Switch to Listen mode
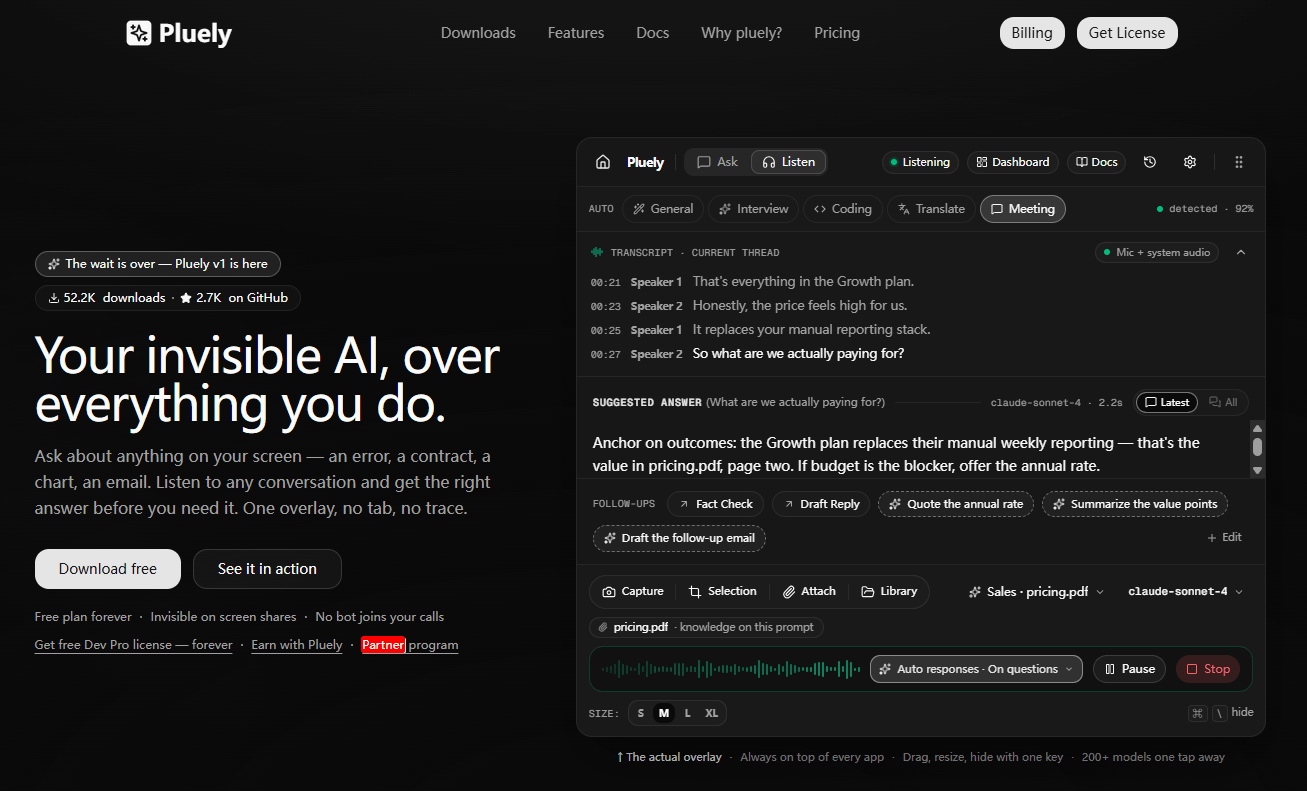 click(x=788, y=162)
